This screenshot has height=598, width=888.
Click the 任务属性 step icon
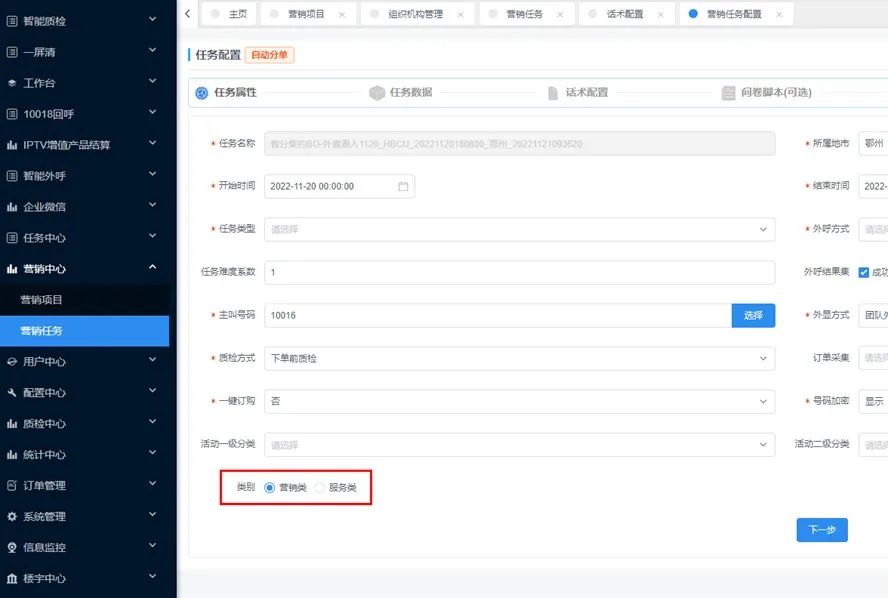pyautogui.click(x=201, y=93)
